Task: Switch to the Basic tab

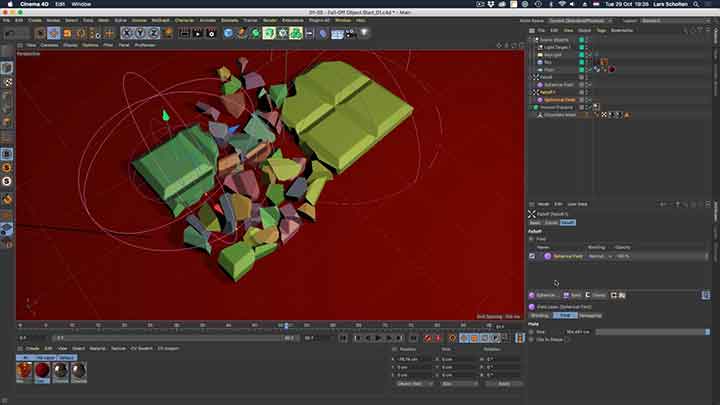Action: point(535,223)
